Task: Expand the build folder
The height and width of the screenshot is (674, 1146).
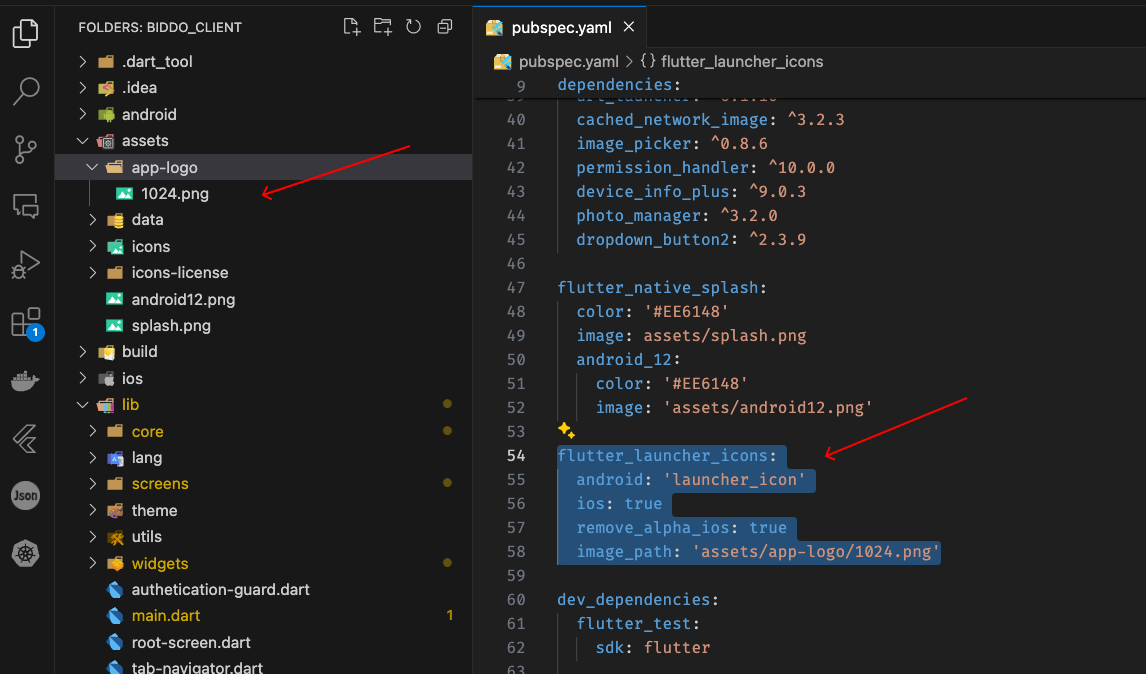Action: [83, 352]
